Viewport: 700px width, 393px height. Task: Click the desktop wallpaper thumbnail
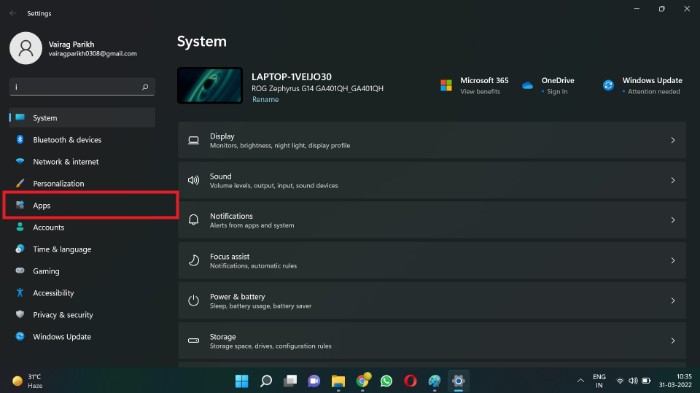point(210,85)
